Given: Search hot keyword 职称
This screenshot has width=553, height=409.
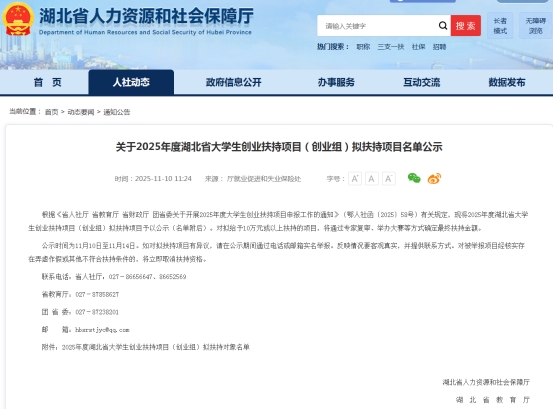Looking at the screenshot, I should [363, 47].
